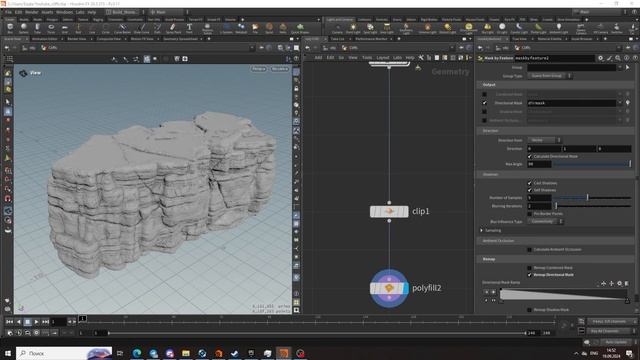This screenshot has height=360, width=640.
Task: Open the Render menu
Action: tap(31, 12)
